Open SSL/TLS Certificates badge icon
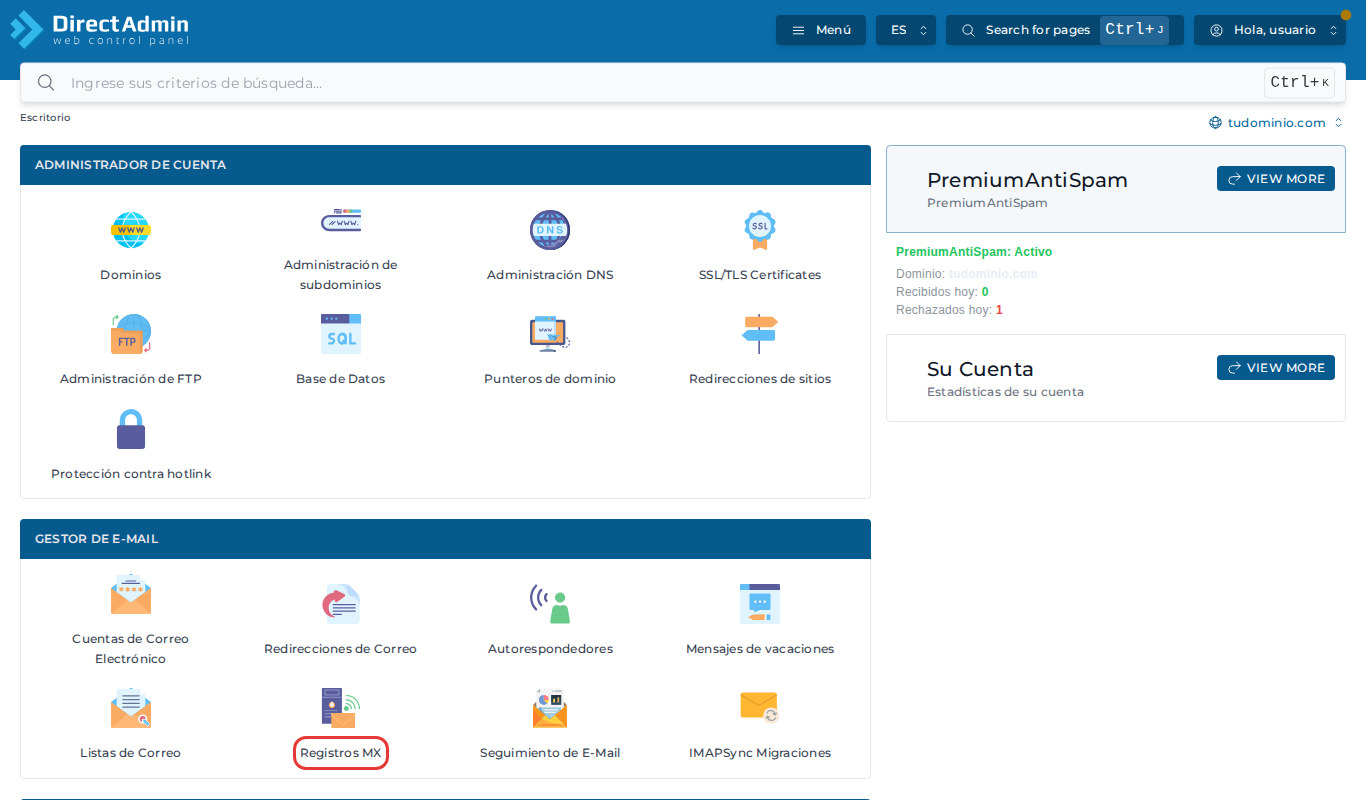The width and height of the screenshot is (1366, 800). coord(760,230)
